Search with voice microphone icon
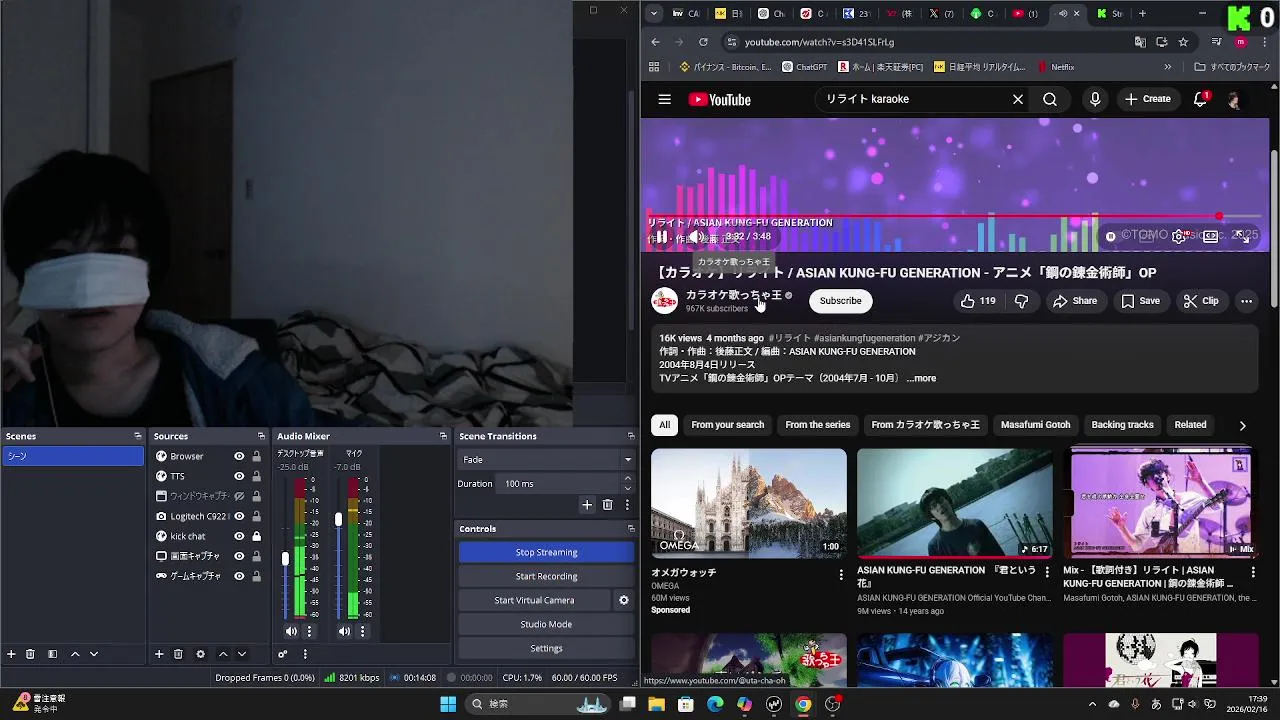This screenshot has width=1280, height=720. pyautogui.click(x=1095, y=99)
